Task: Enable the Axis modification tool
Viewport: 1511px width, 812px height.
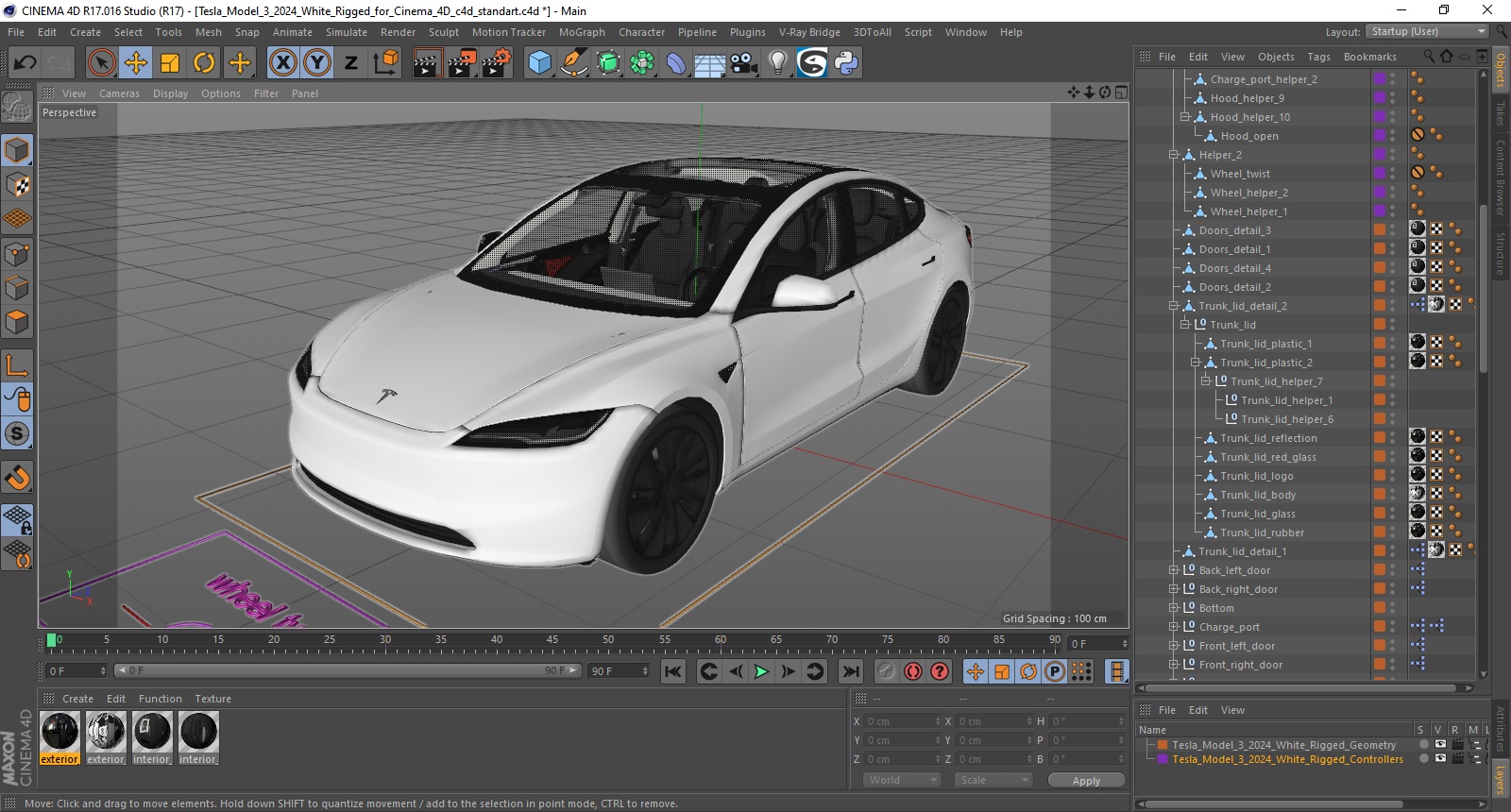Action: [17, 365]
